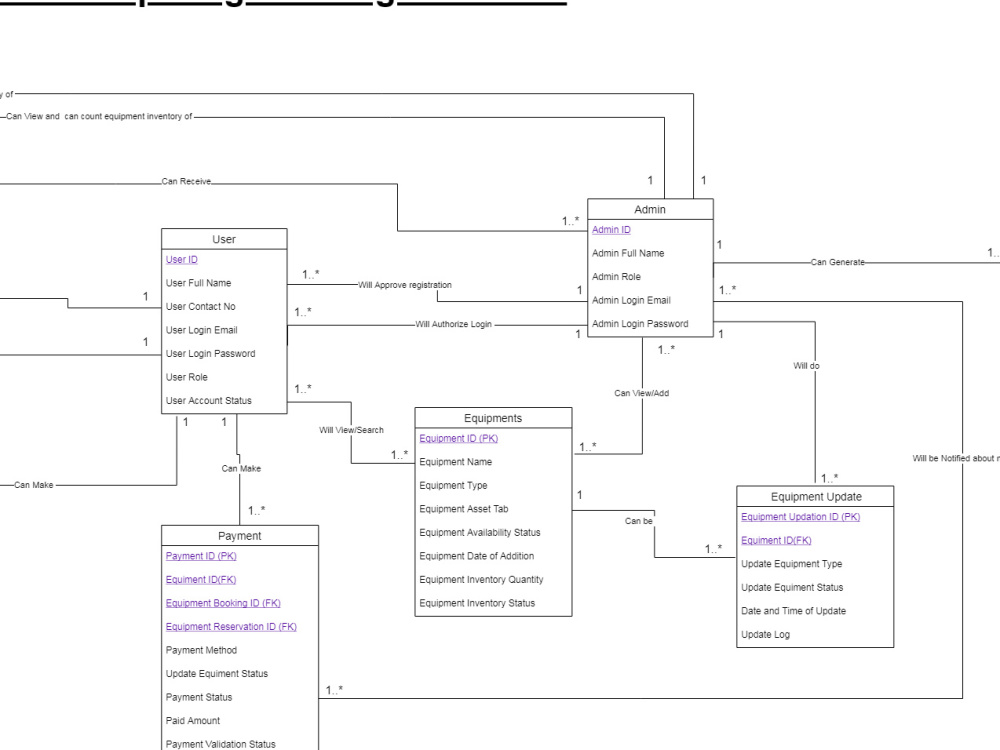
Task: Click the "Payment ID (PK)" link in Payment
Action: 200,556
